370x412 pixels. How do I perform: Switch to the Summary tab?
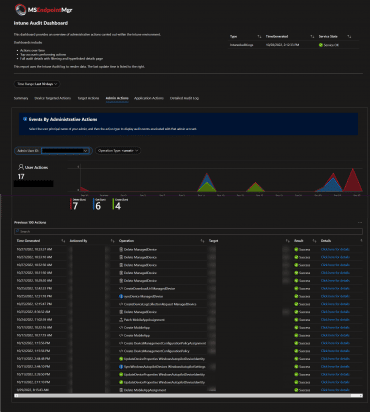click(21, 98)
